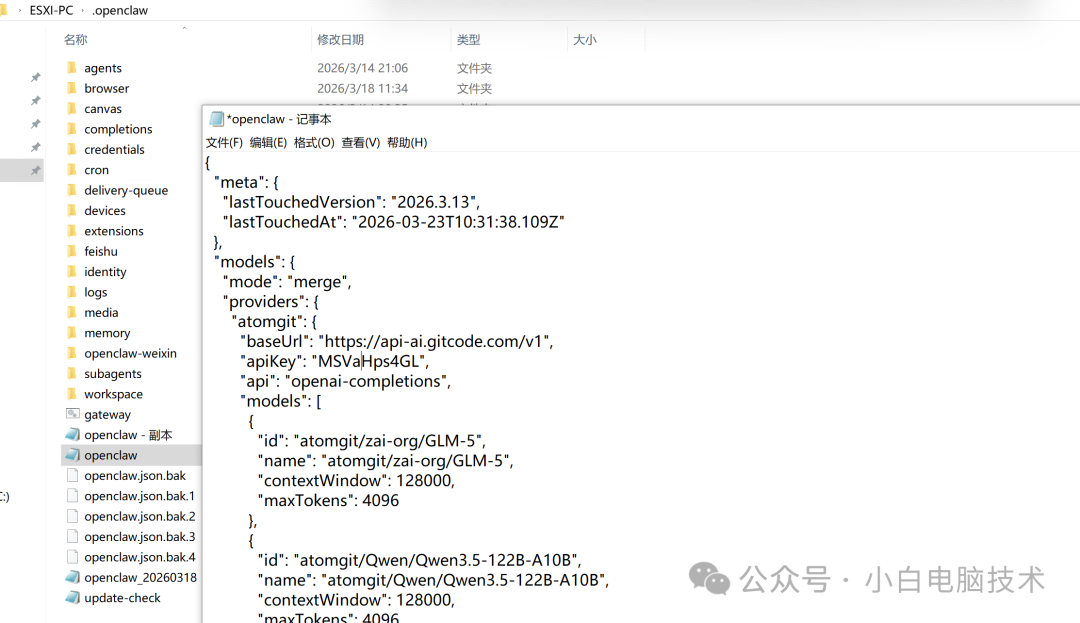Image resolution: width=1080 pixels, height=623 pixels.
Task: Select the update-check file icon
Action: tap(72, 598)
